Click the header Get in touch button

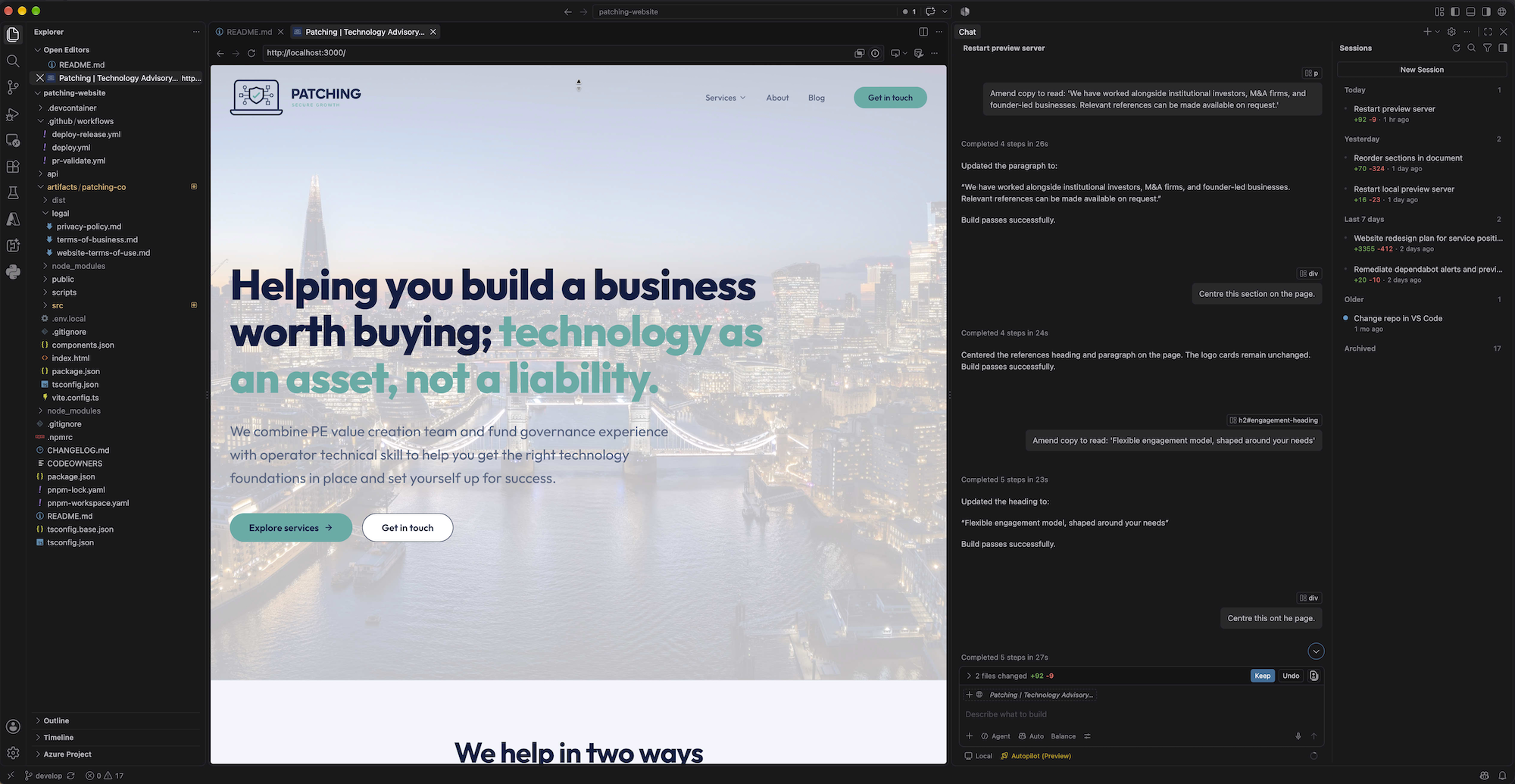coord(890,98)
